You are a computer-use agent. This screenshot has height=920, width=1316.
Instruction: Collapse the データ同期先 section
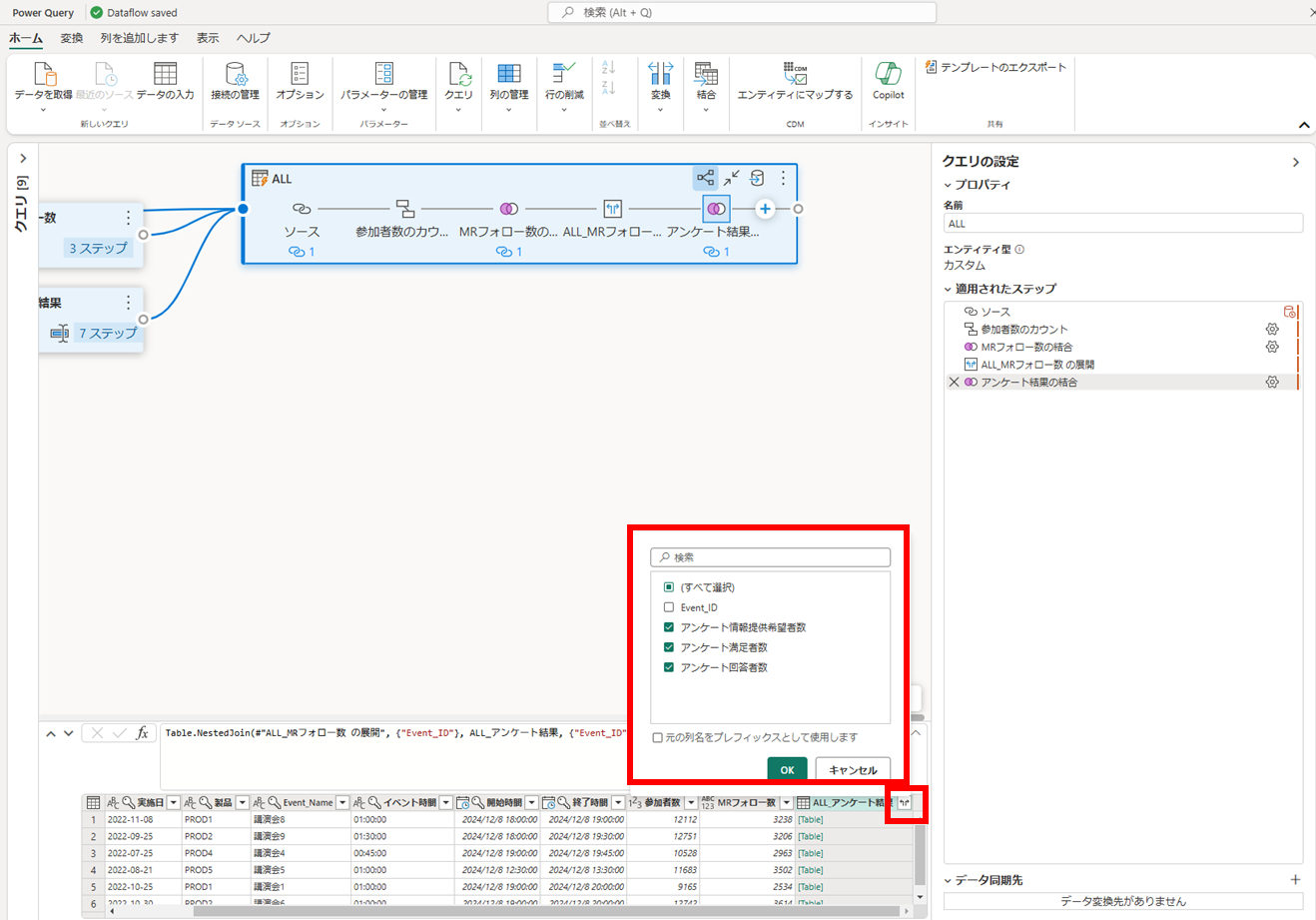tap(948, 880)
